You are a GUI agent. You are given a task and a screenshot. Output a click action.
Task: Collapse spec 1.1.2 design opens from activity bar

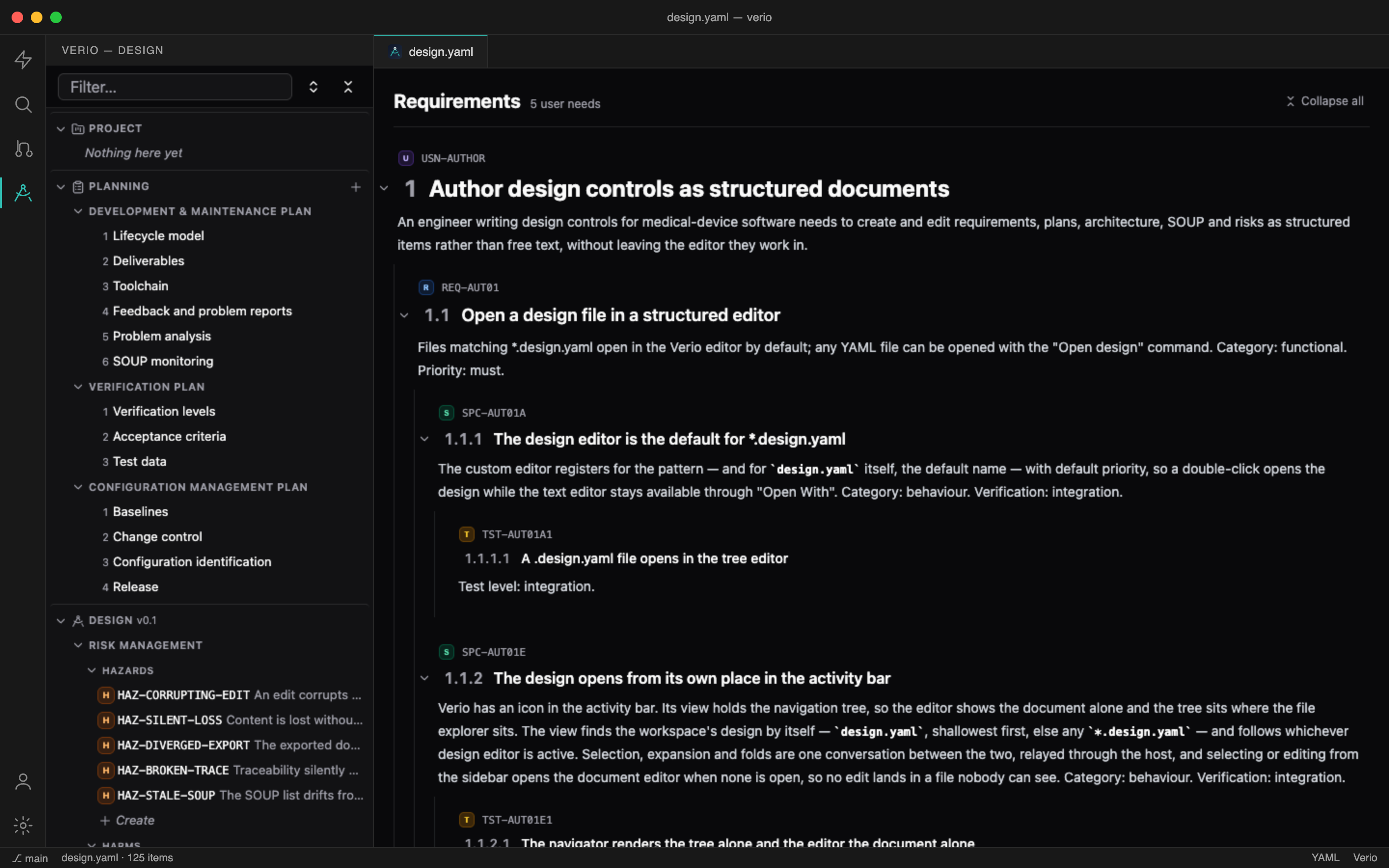(424, 678)
